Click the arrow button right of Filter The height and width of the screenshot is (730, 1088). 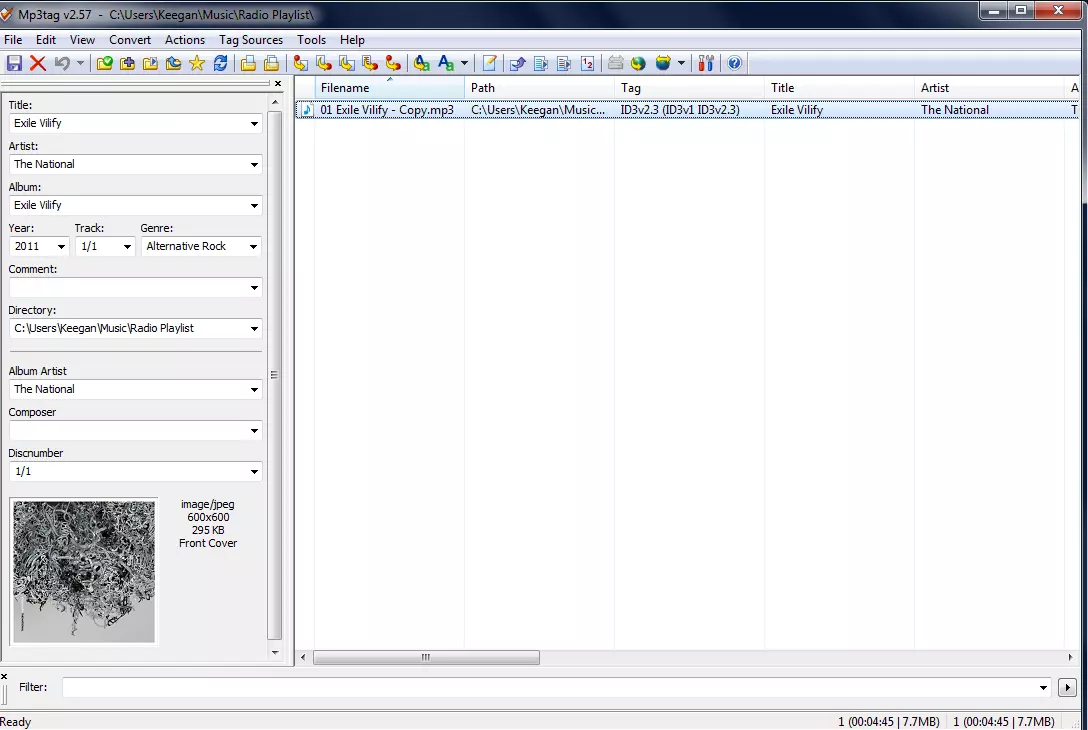coord(1067,688)
